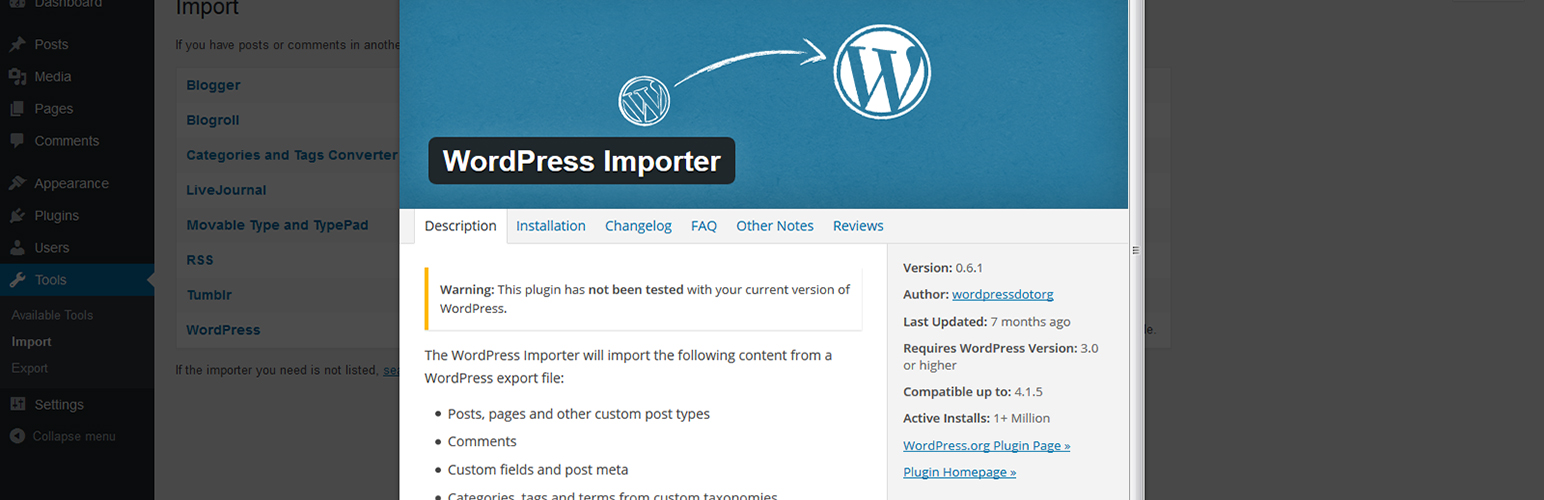
Task: Choose the Blogroll importer
Action: pyautogui.click(x=212, y=120)
